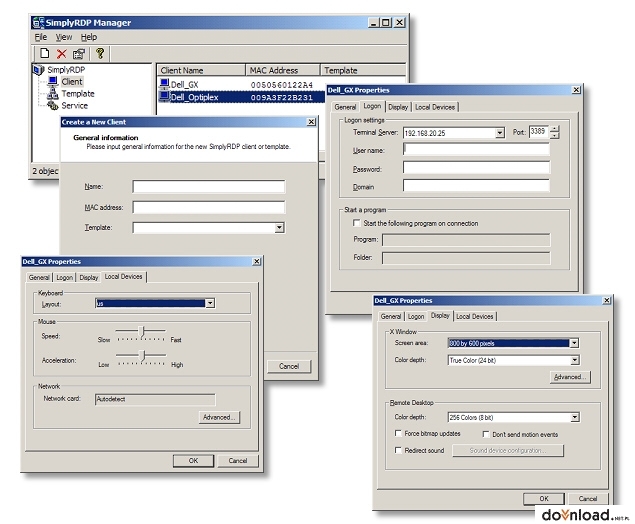Click MAC address 0050560122A4
Image resolution: width=635 pixels, height=524 pixels.
pos(282,85)
